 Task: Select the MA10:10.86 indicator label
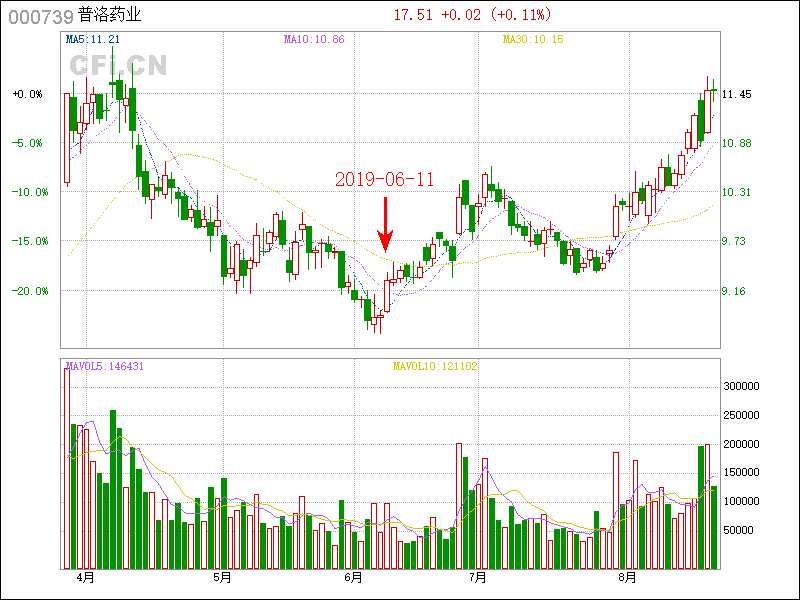pyautogui.click(x=314, y=39)
